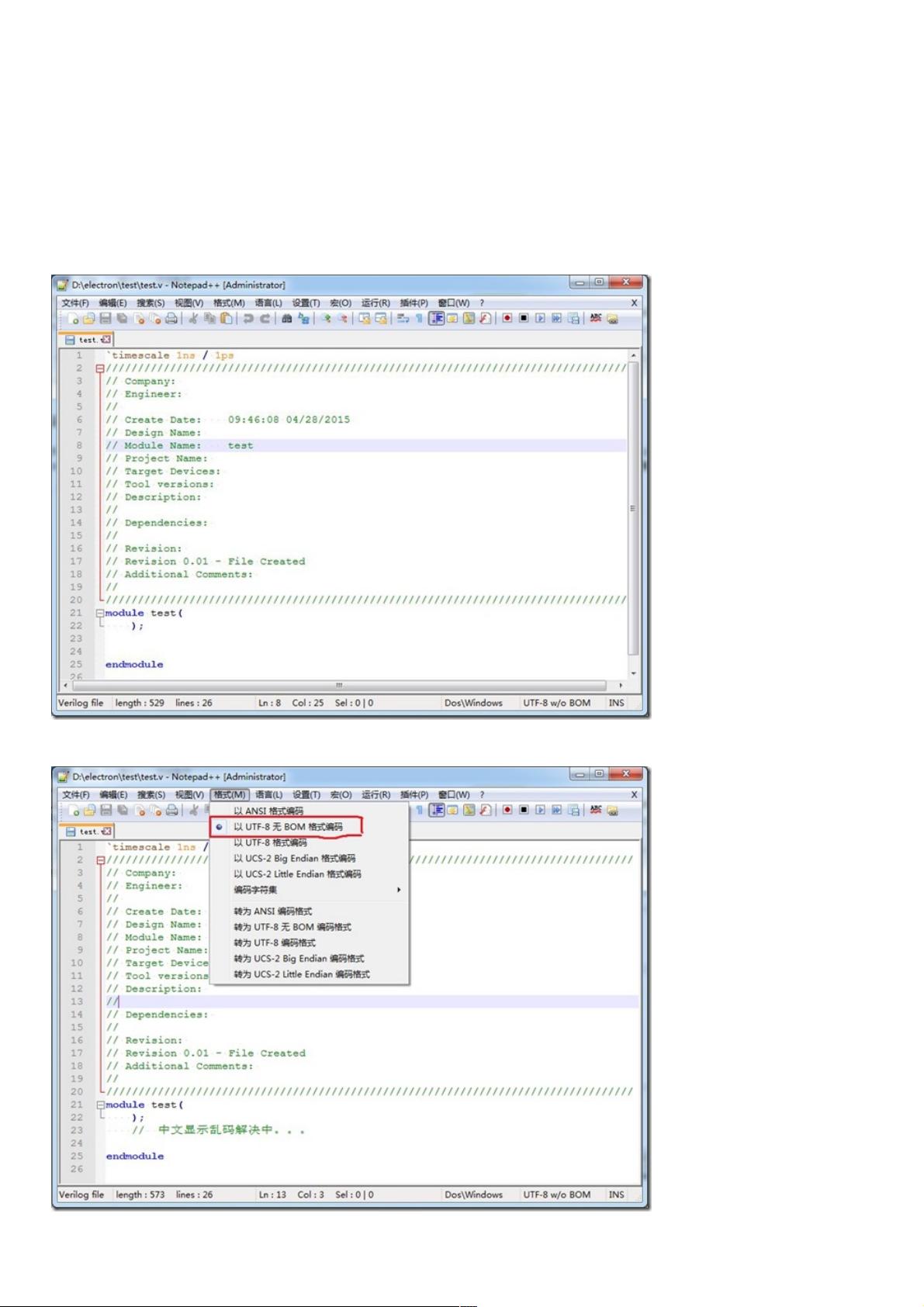924x1307 pixels.
Task: Click the Zoom In toolbar icon
Action: 327,319
